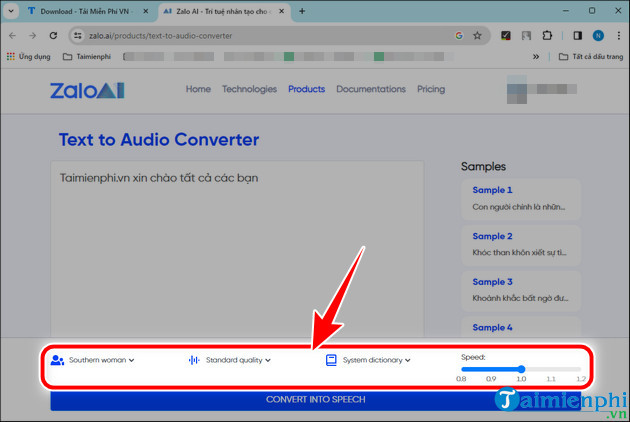Bookmark this page with the star icon

pyautogui.click(x=477, y=36)
